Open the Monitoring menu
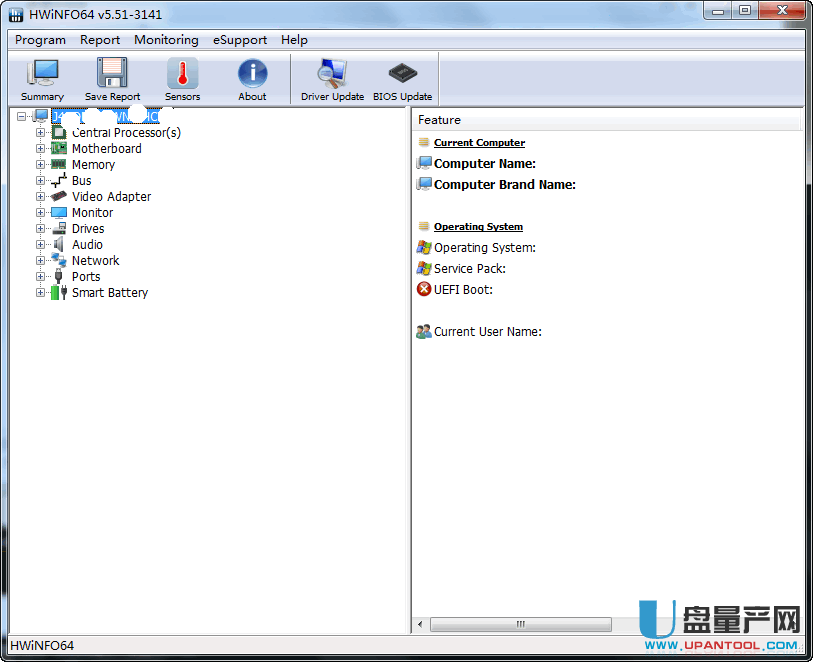This screenshot has height=662, width=813. 166,40
